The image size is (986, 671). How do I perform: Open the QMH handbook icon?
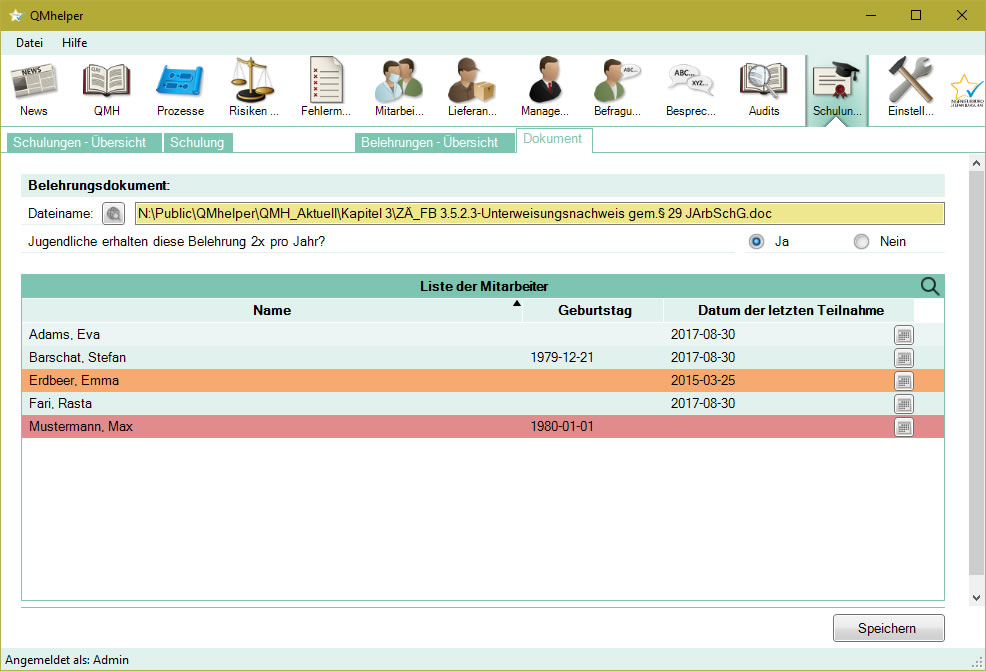click(x=106, y=88)
